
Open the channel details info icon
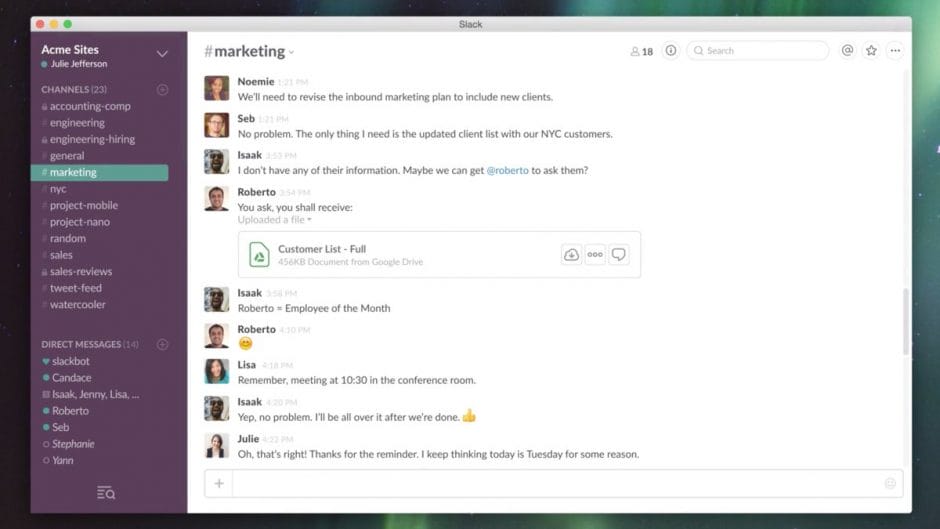(x=670, y=51)
